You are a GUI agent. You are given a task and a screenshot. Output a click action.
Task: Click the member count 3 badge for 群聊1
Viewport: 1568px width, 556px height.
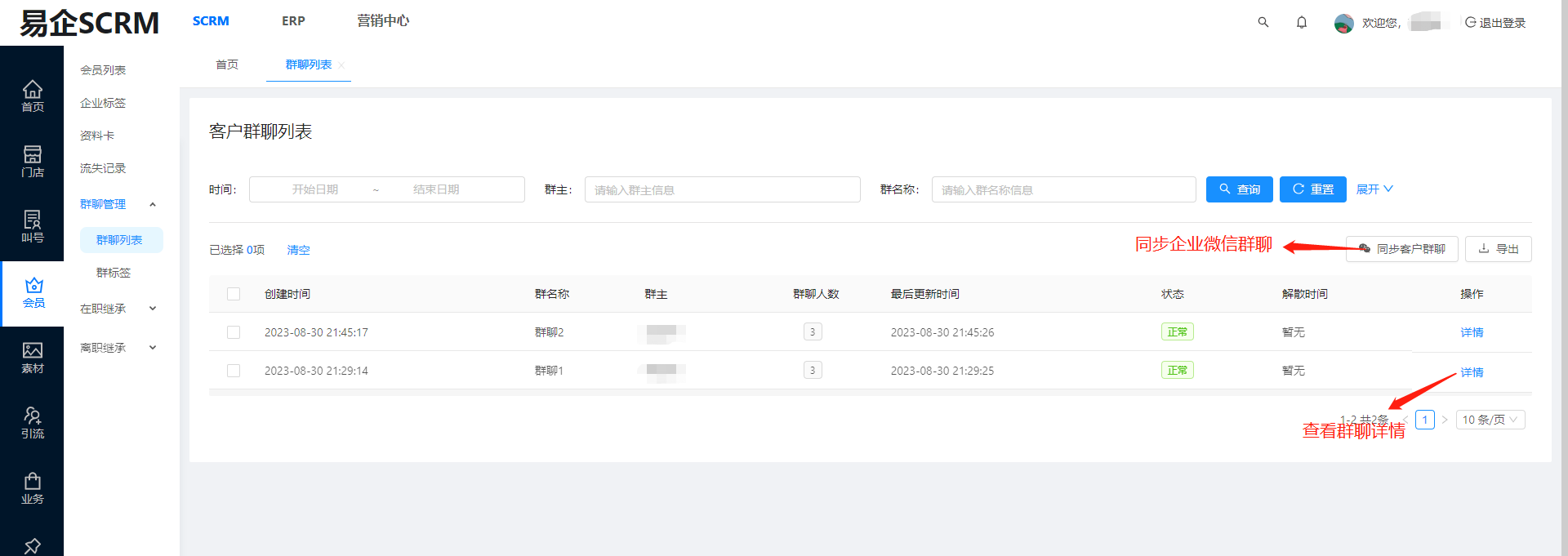[x=813, y=371]
